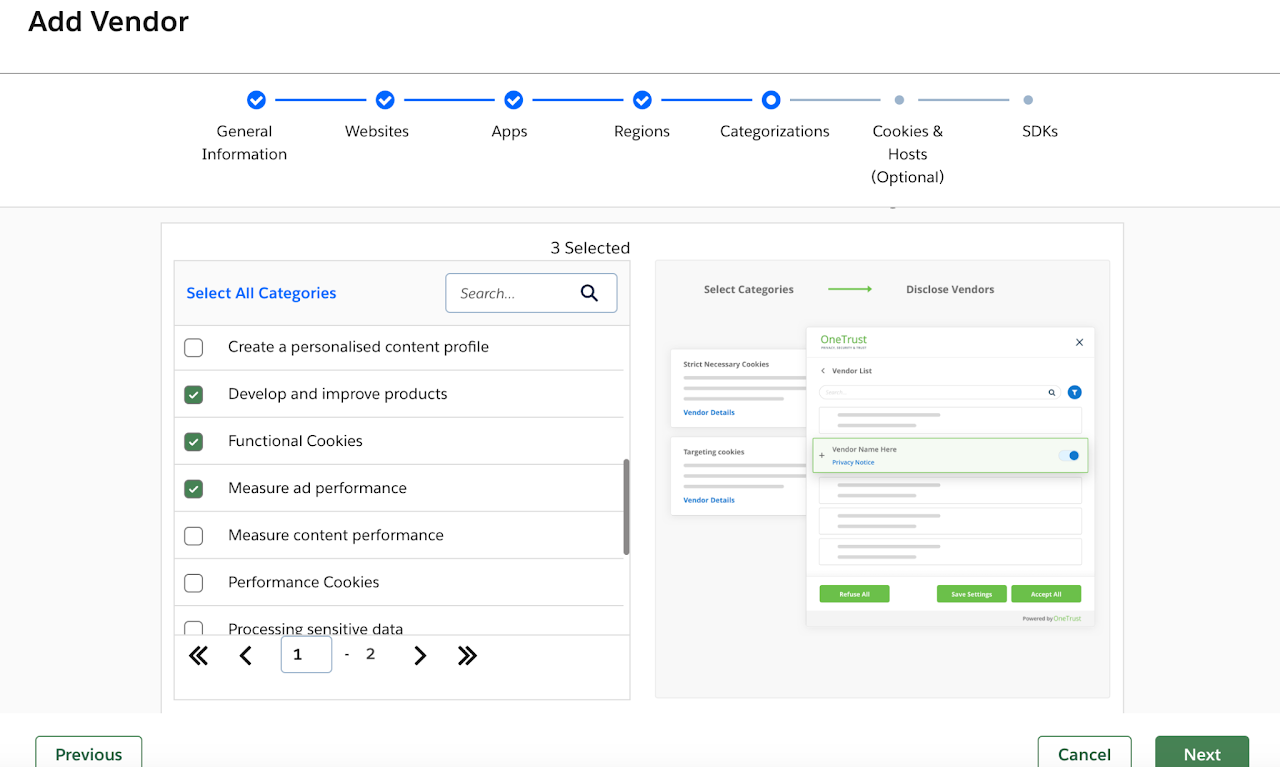Go back with the Previous button
The image size is (1280, 767).
pyautogui.click(x=89, y=752)
